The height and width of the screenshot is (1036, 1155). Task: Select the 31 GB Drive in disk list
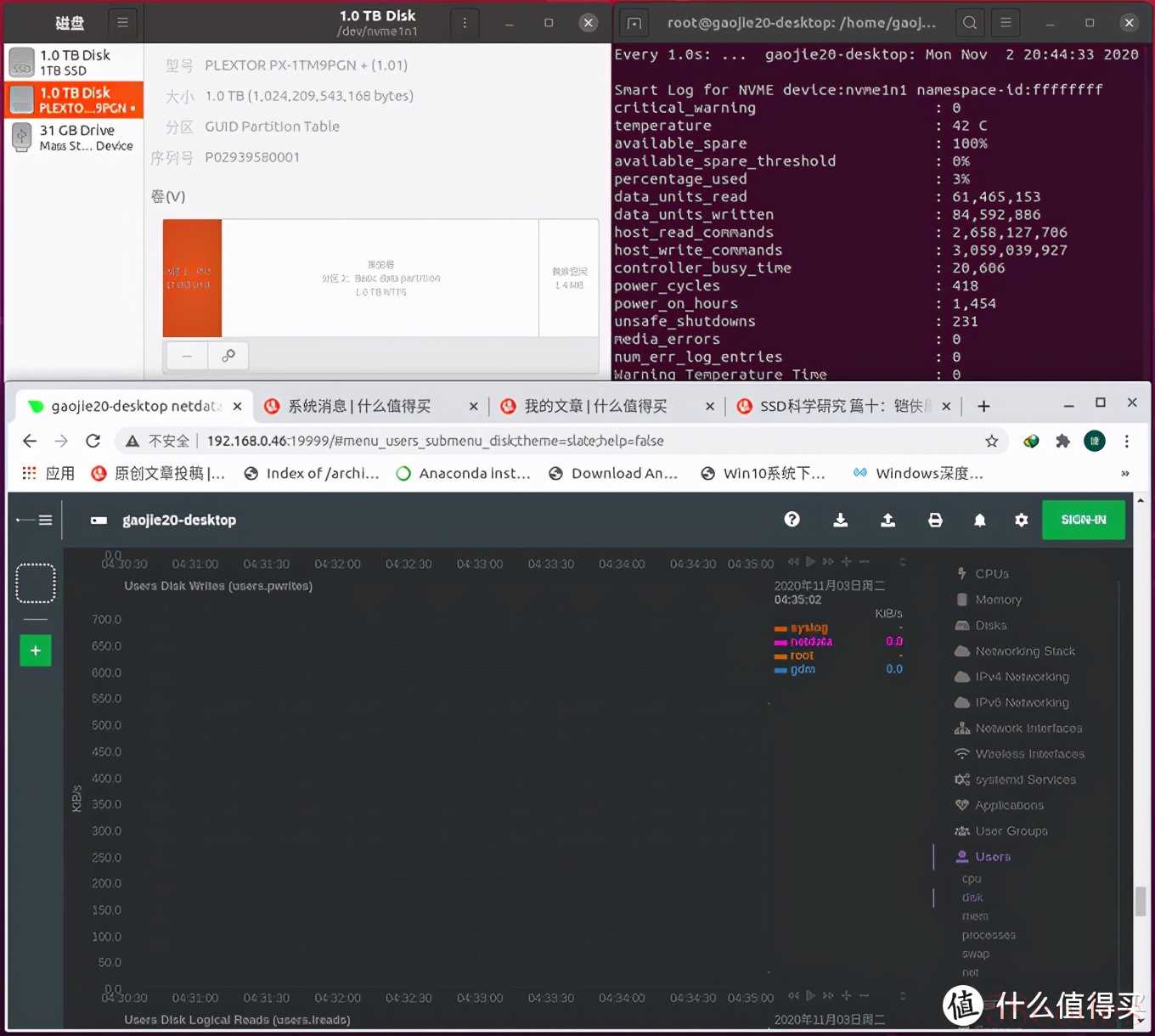pos(75,137)
